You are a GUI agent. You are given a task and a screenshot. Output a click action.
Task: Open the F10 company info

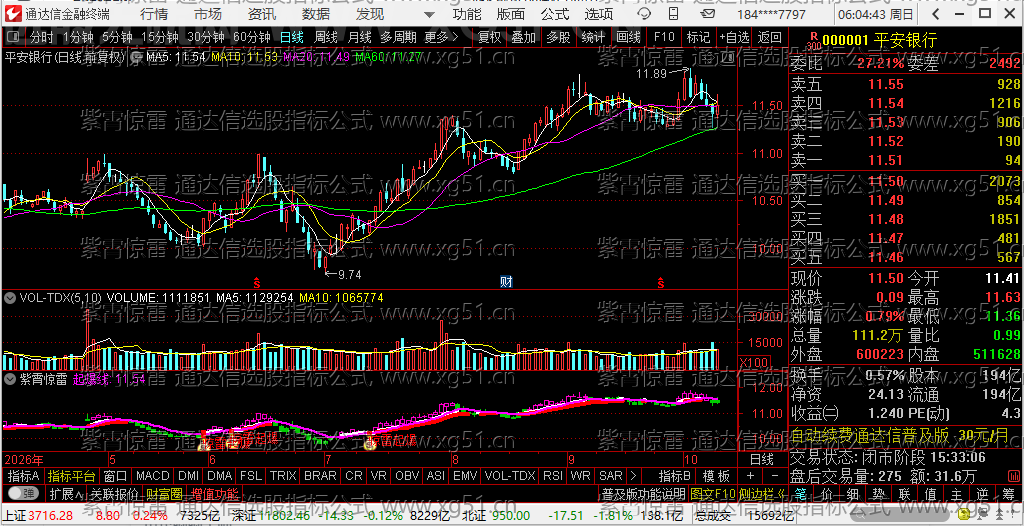664,37
